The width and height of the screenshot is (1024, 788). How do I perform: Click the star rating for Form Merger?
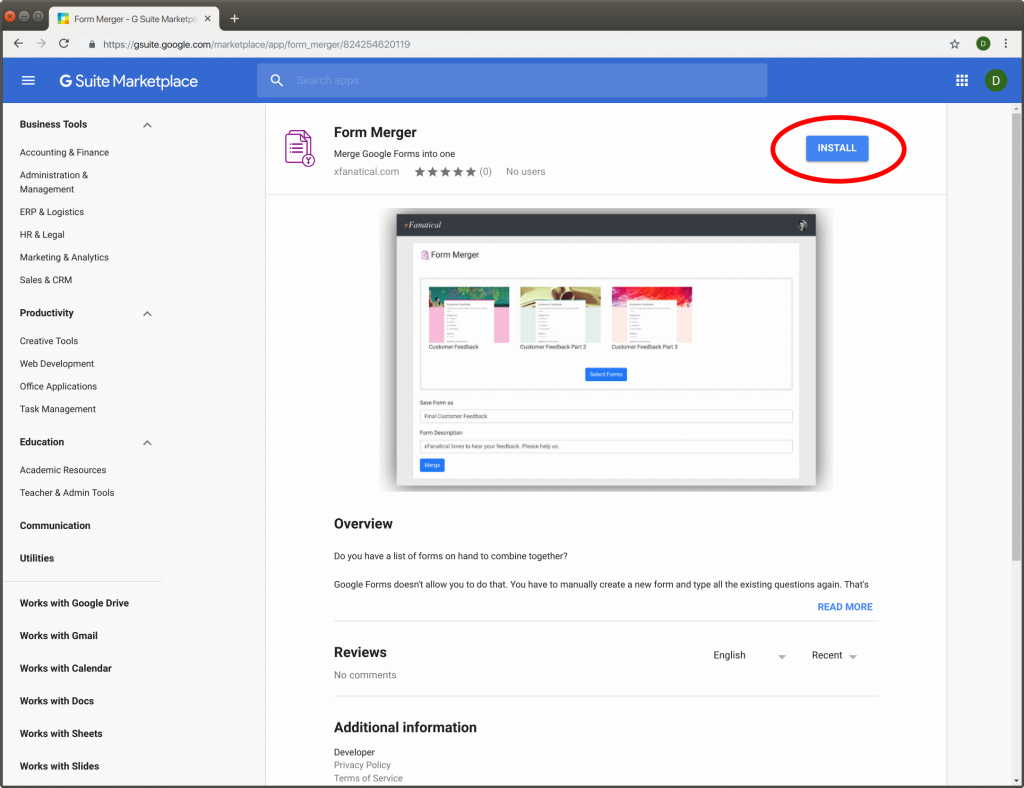[x=445, y=172]
